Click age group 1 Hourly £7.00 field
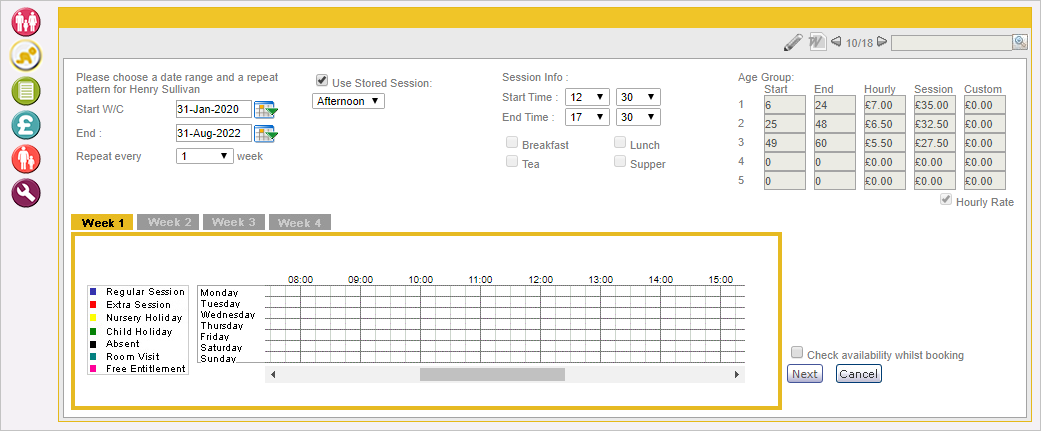Viewport: 1041px width, 431px height. (885, 104)
